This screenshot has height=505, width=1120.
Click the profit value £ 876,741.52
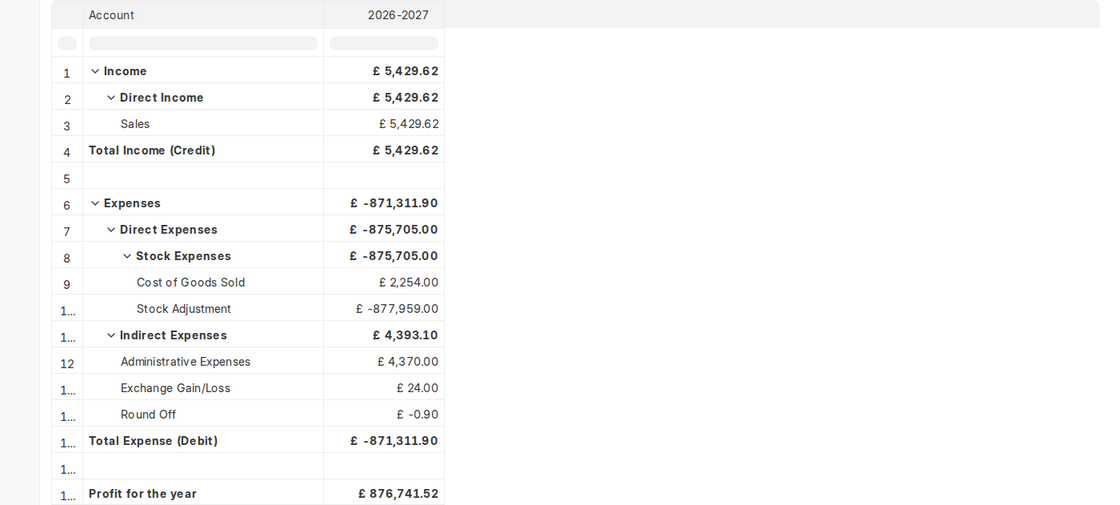pyautogui.click(x=399, y=494)
